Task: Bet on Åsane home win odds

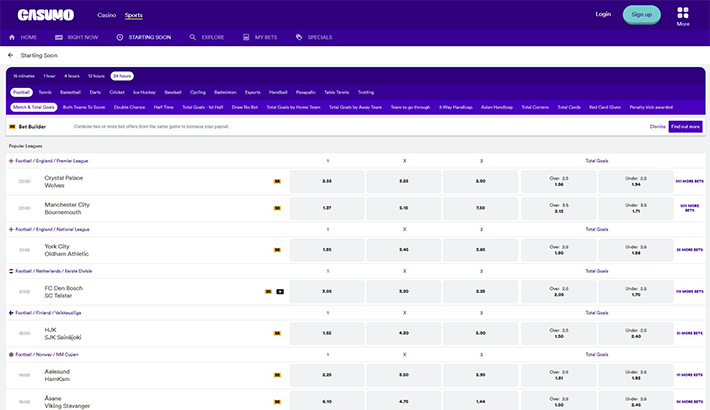Action: (x=327, y=401)
